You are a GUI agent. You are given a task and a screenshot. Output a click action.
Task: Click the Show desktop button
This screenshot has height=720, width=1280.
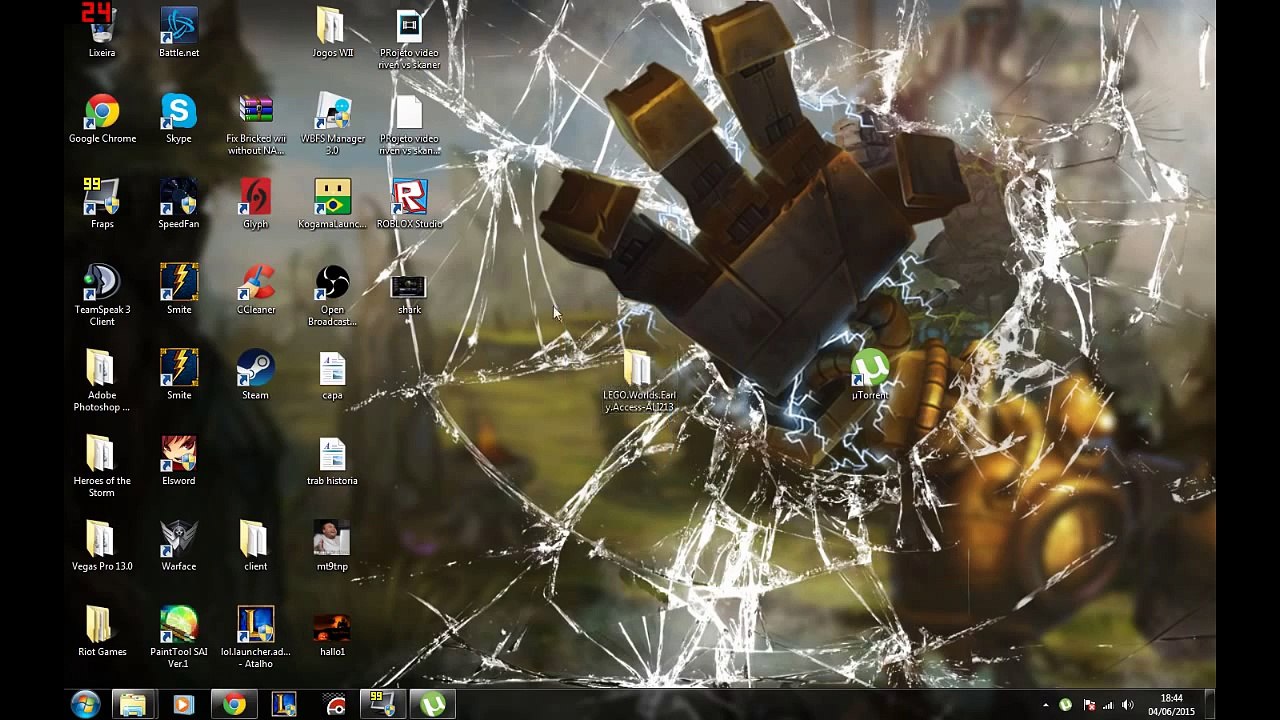tap(1209, 705)
